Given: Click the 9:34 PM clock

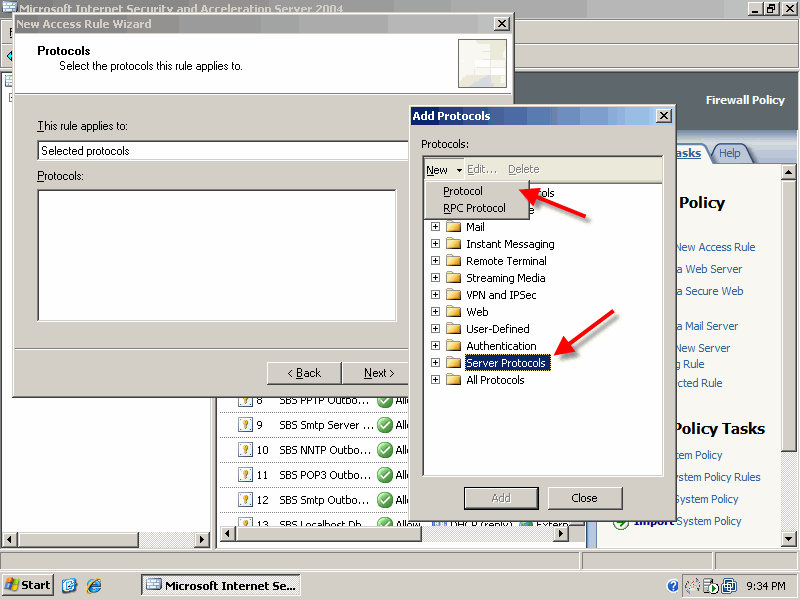Looking at the screenshot, I should (x=766, y=586).
